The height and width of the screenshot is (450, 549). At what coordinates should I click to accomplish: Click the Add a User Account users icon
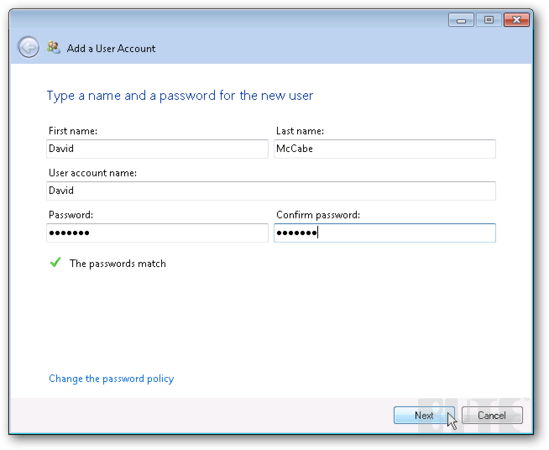[x=54, y=47]
